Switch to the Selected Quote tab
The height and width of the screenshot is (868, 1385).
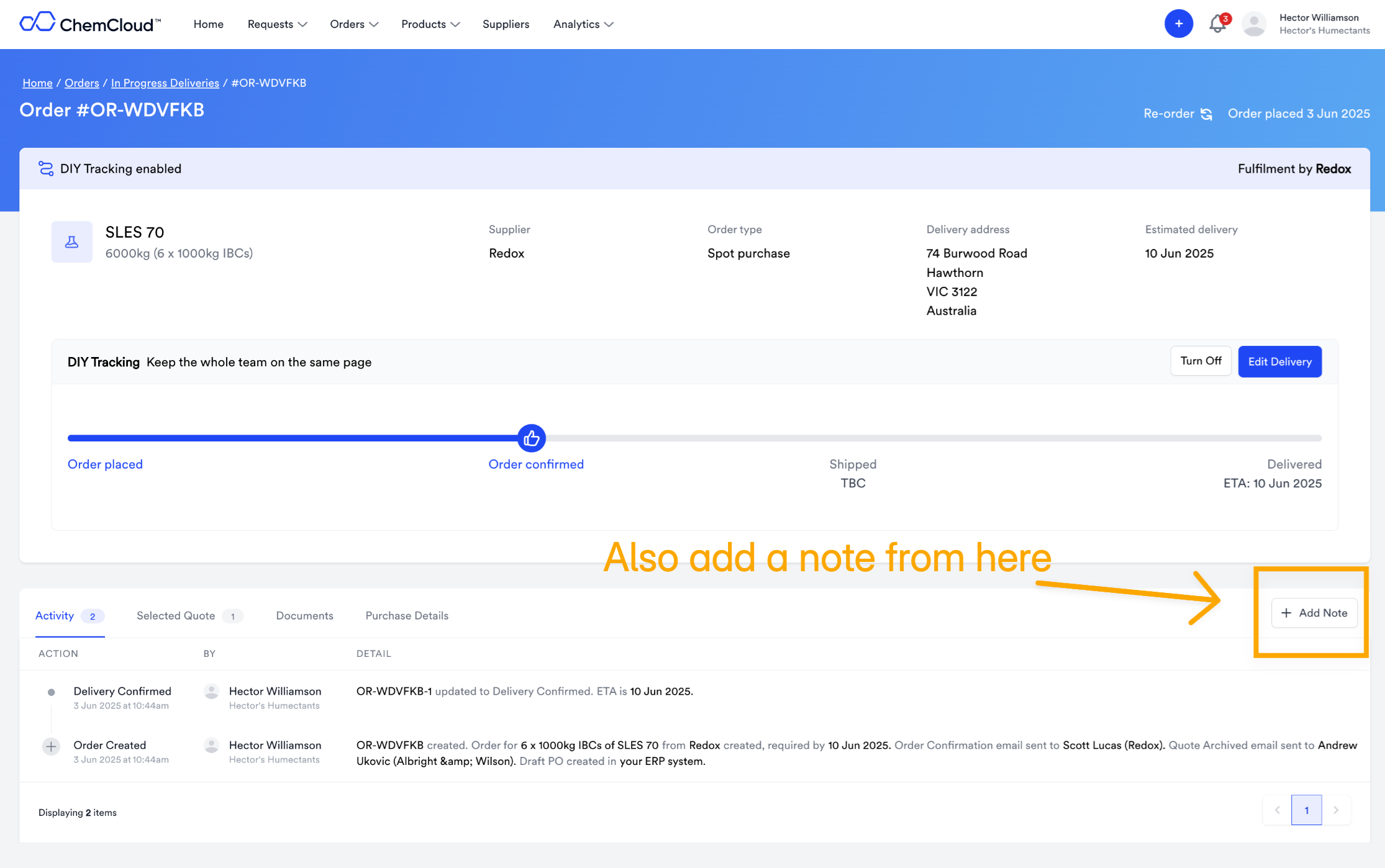click(175, 615)
